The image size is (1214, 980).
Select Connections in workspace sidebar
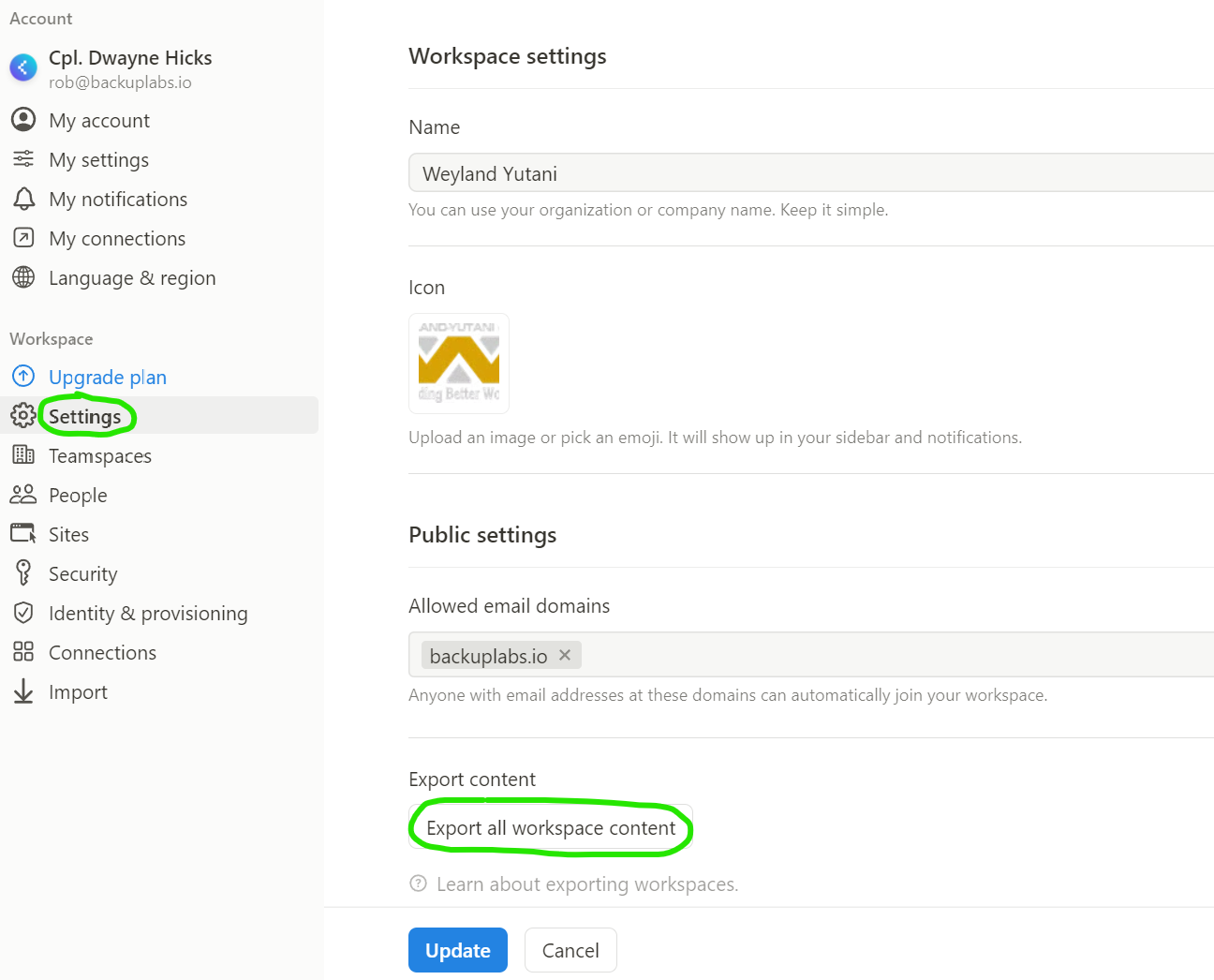coord(102,653)
